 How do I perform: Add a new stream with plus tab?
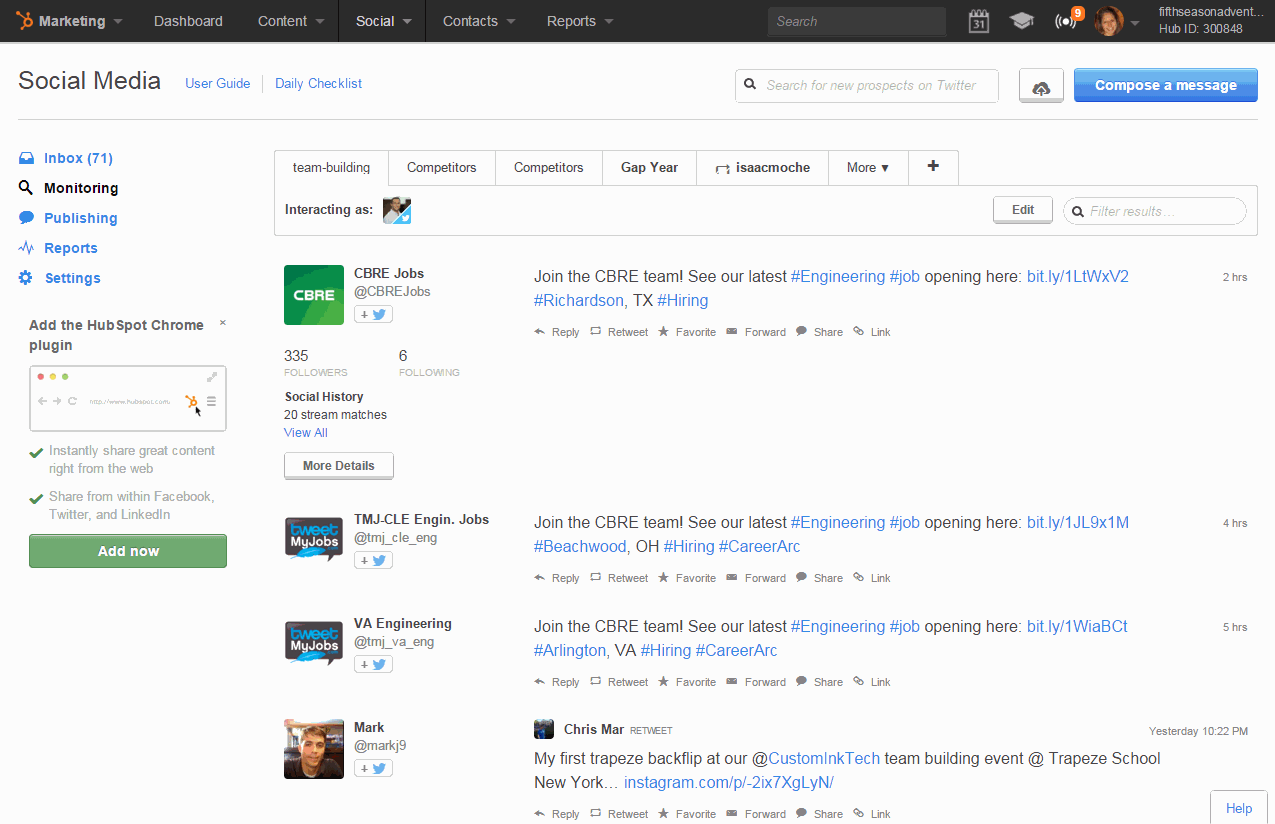[933, 167]
